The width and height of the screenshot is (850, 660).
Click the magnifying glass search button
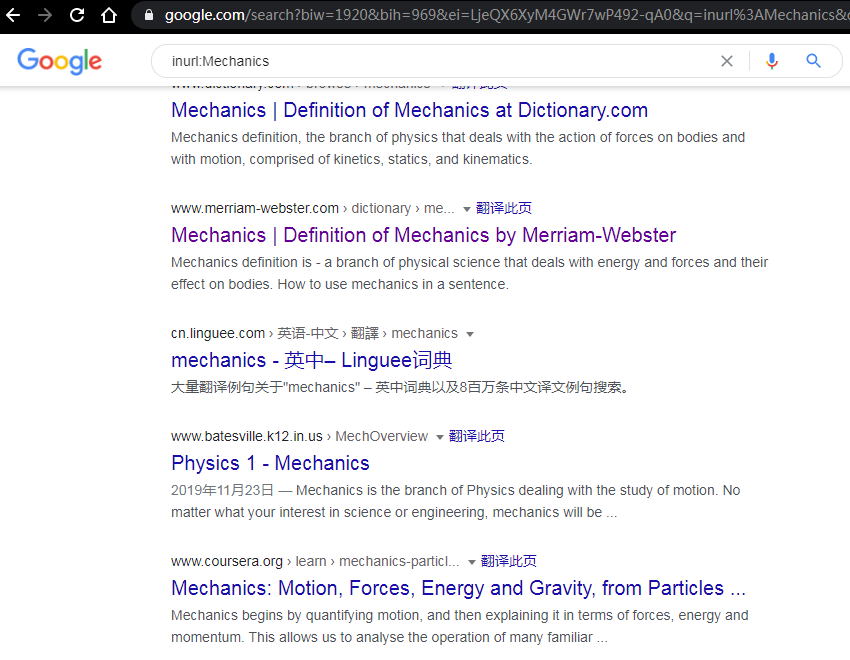(x=814, y=61)
